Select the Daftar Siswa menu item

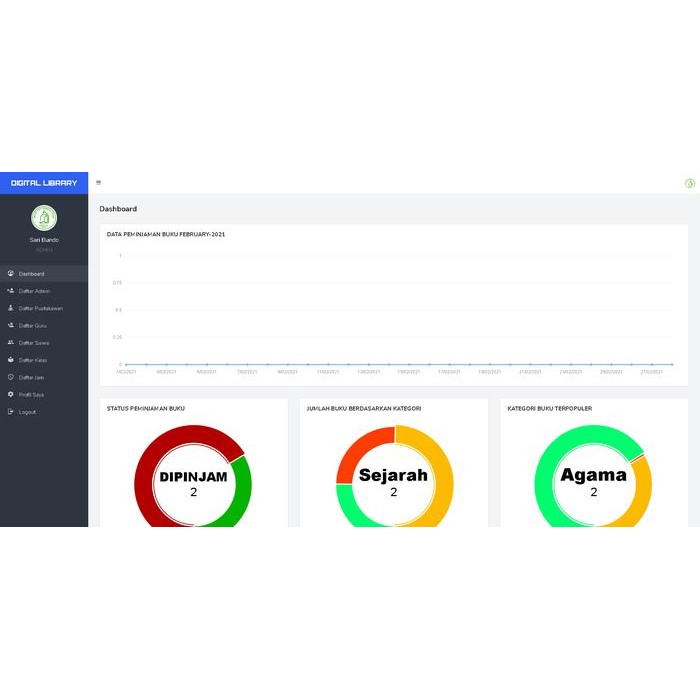point(34,342)
